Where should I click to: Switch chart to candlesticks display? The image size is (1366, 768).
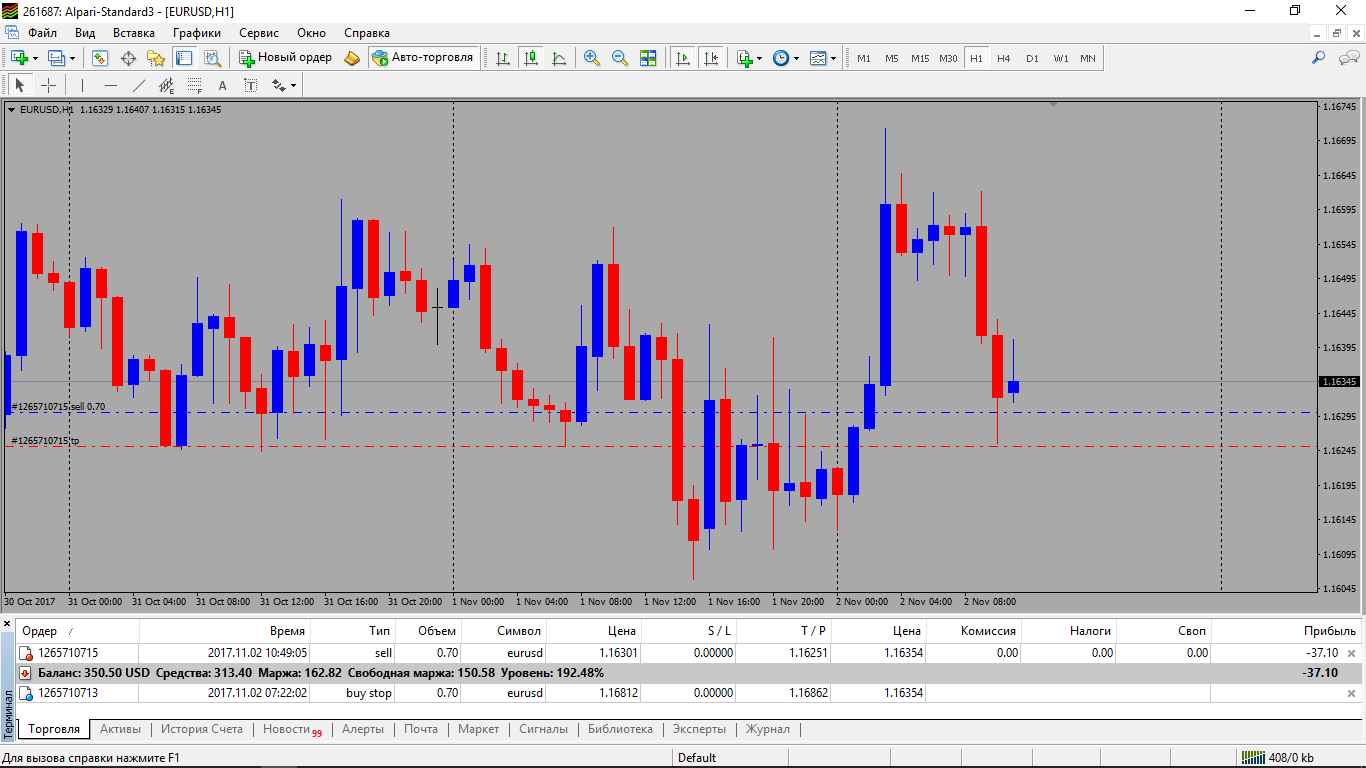point(530,58)
